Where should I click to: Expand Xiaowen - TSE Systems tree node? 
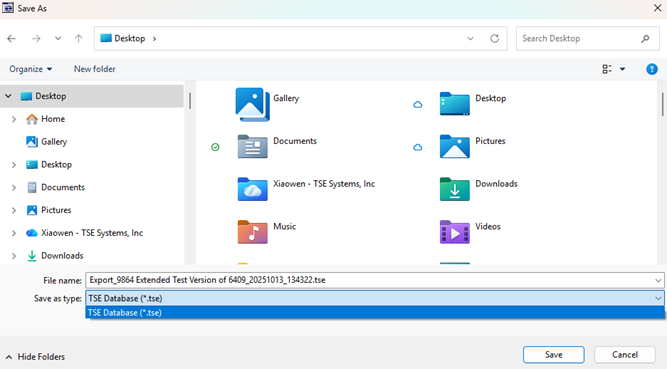click(x=14, y=233)
